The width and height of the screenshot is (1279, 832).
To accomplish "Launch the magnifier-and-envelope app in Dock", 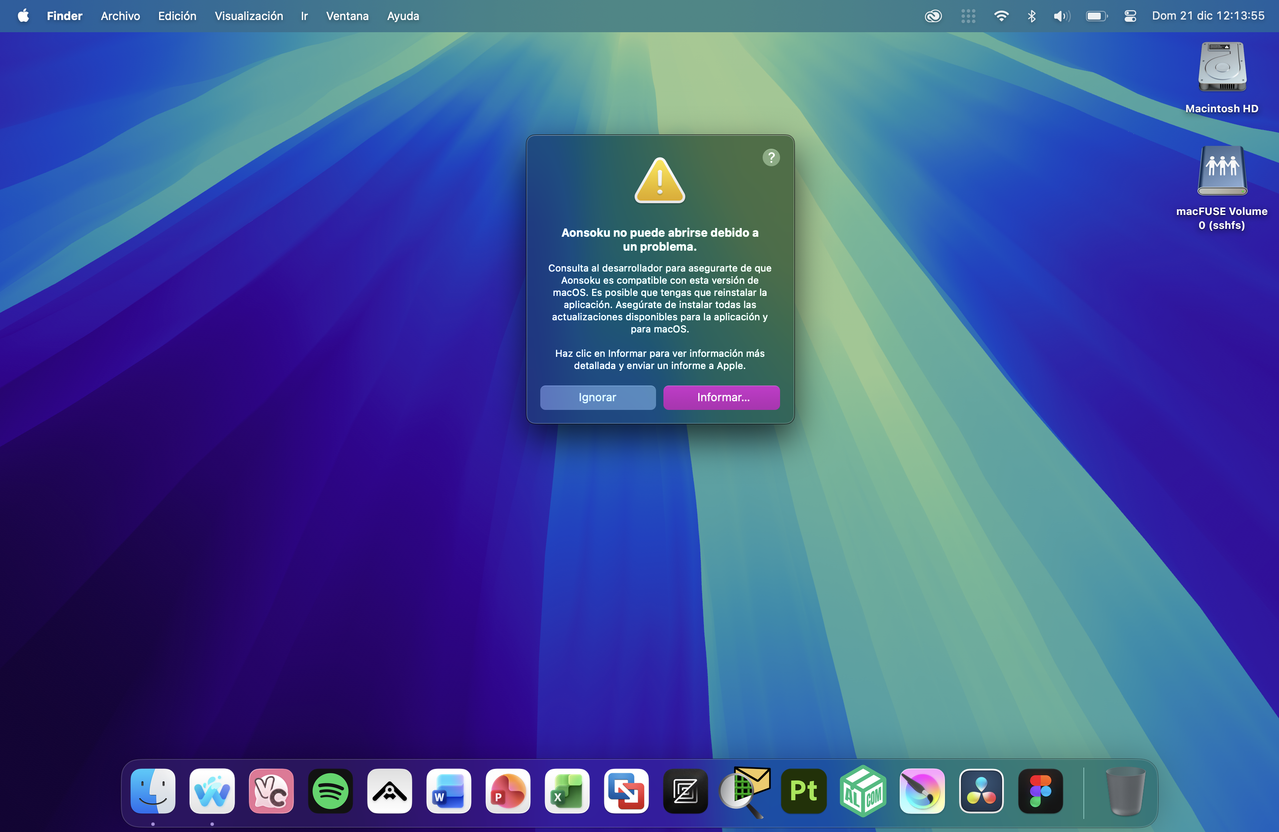I will click(x=745, y=791).
